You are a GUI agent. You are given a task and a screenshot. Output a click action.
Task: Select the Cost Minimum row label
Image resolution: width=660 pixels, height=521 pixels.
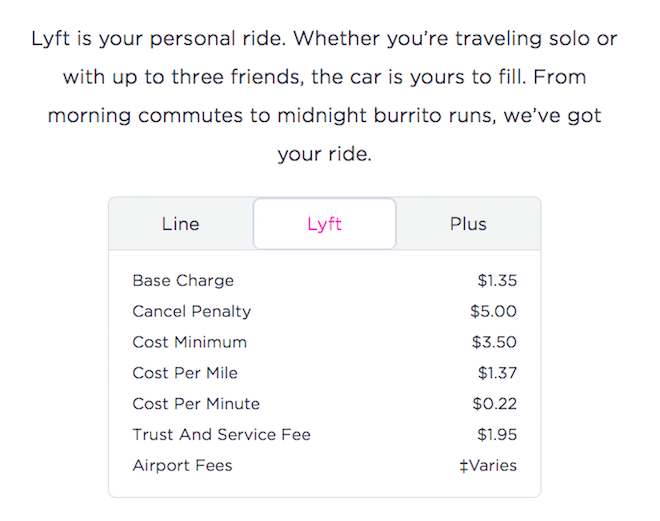pyautogui.click(x=190, y=342)
